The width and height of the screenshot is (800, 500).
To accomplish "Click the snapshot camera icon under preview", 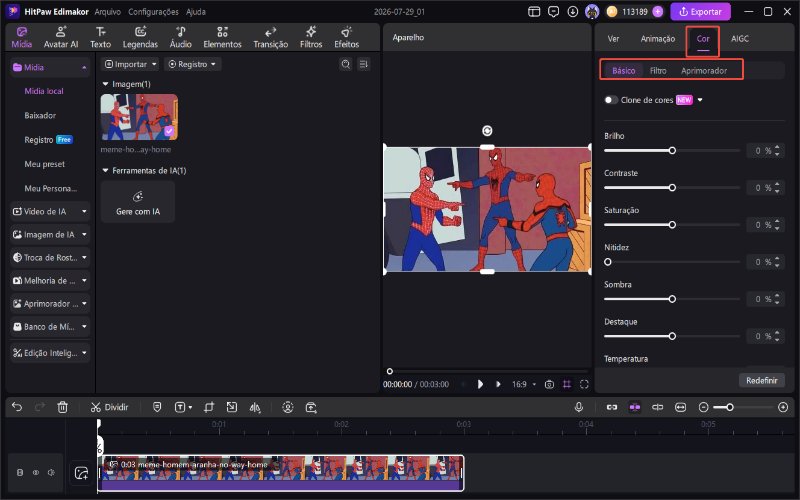I will tap(549, 384).
